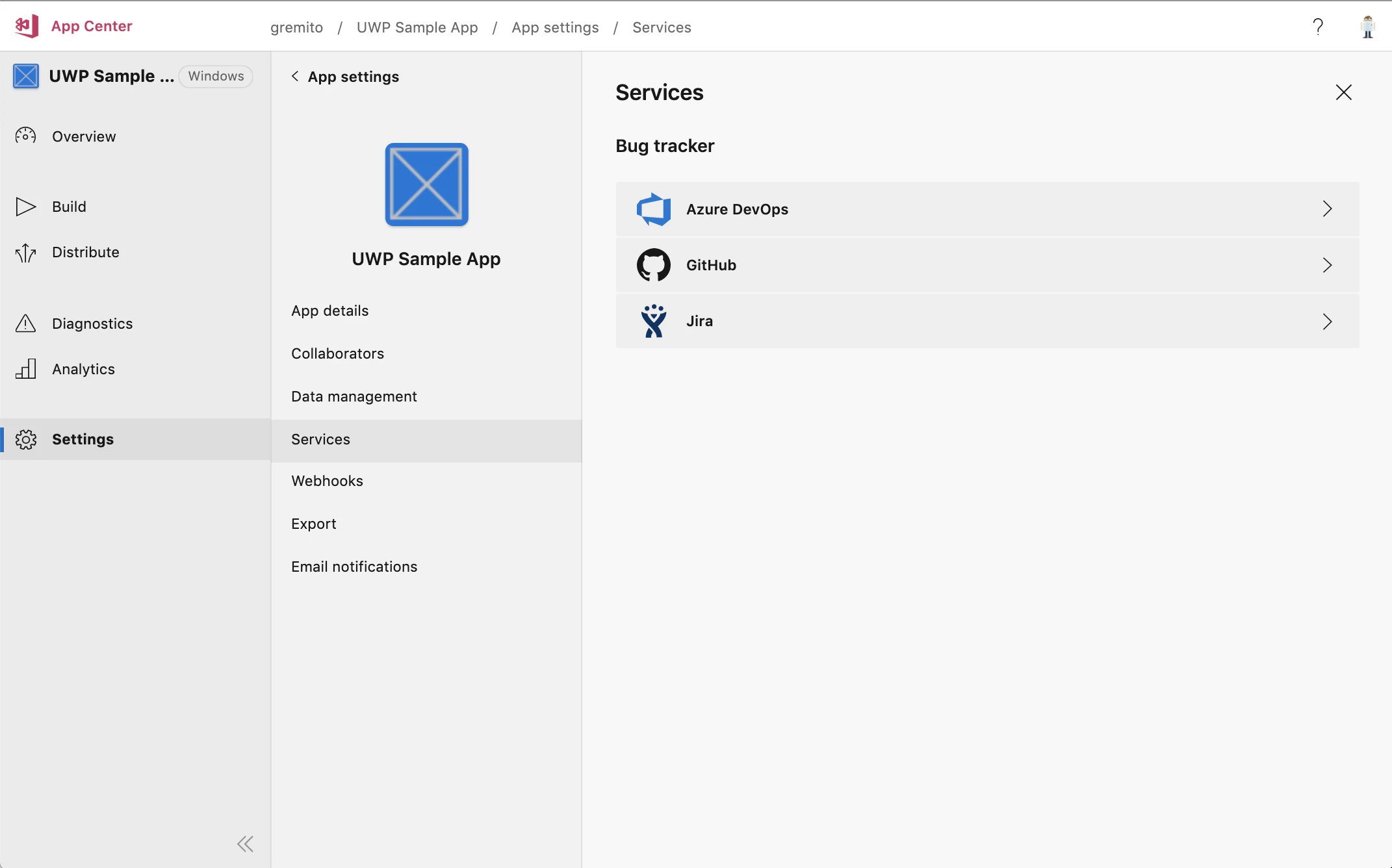The image size is (1392, 868).
Task: Click the UWP Sample app icon in sidebar header
Action: click(26, 76)
